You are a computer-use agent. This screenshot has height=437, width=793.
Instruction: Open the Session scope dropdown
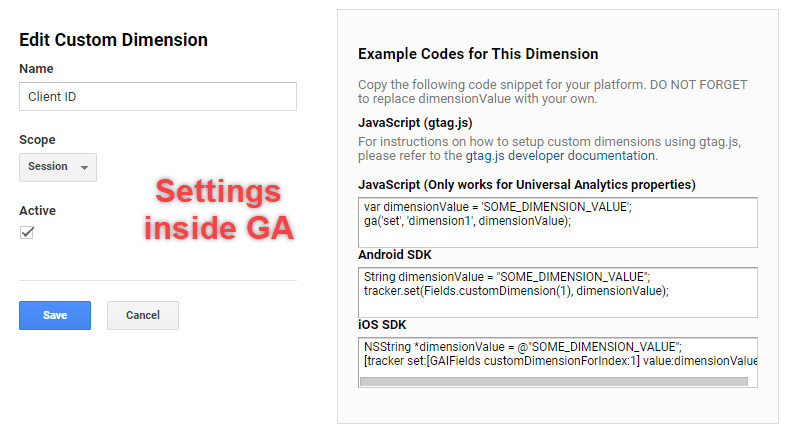(58, 167)
